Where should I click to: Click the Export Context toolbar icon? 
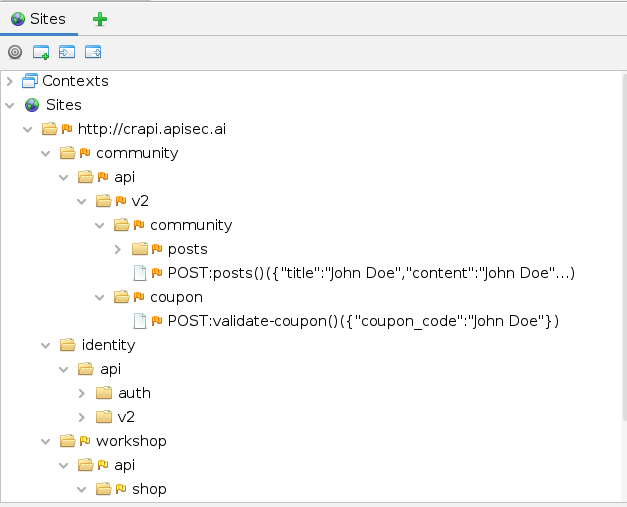click(93, 52)
